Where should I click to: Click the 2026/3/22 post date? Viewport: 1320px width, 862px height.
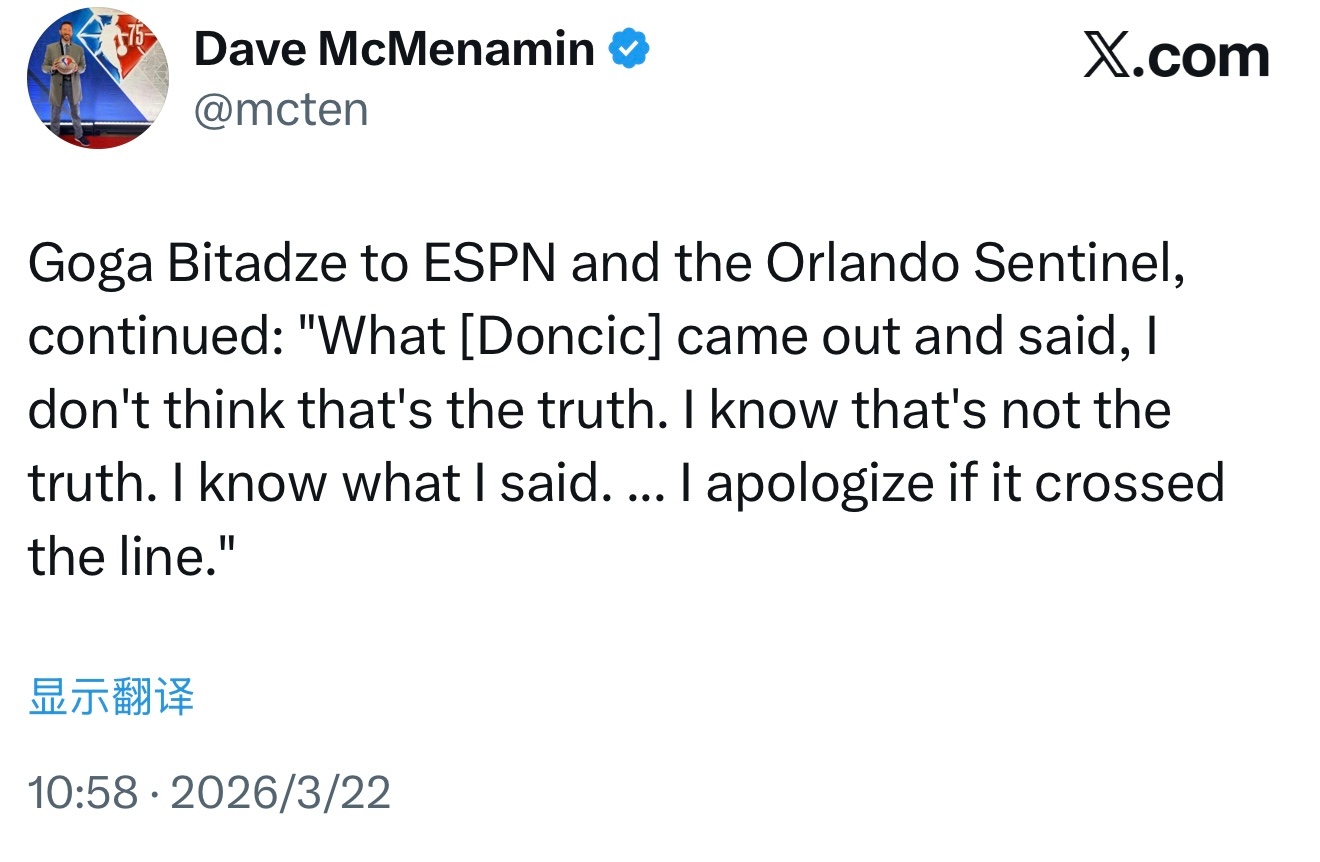pyautogui.click(x=281, y=794)
